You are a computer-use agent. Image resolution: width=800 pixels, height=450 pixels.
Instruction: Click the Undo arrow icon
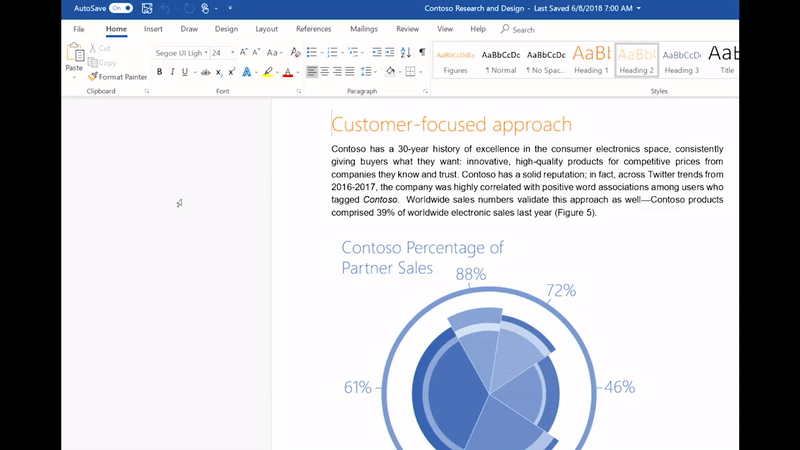pyautogui.click(x=165, y=9)
